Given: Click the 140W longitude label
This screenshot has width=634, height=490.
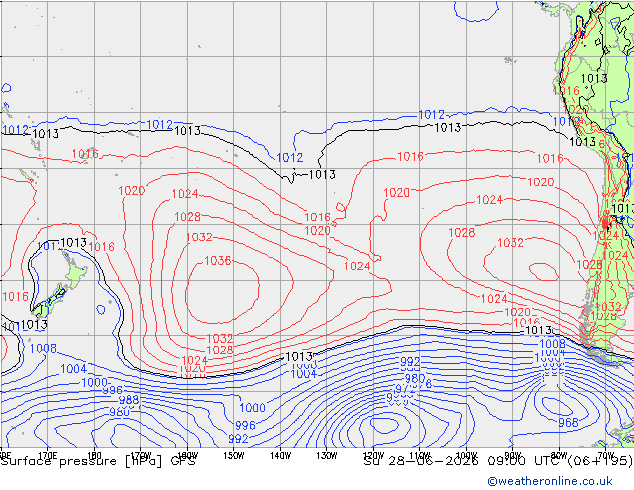Looking at the screenshot, I should tap(280, 456).
